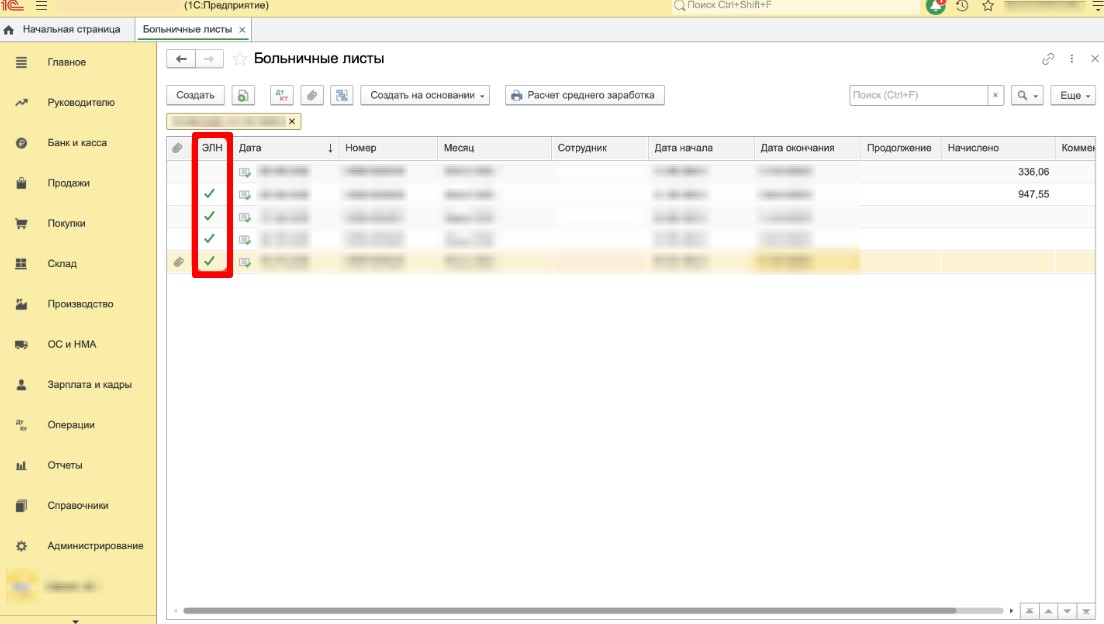
Task: Click the Создать button
Action: (x=195, y=96)
